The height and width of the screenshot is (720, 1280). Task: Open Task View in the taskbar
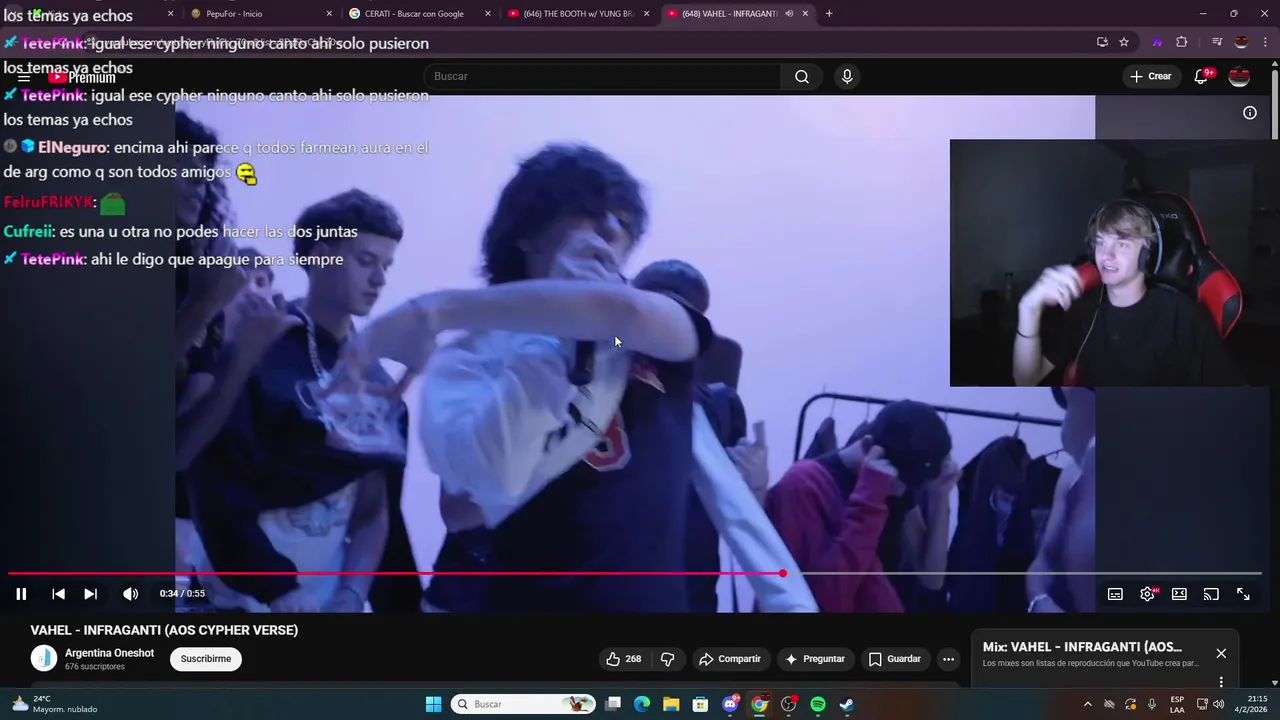point(613,704)
